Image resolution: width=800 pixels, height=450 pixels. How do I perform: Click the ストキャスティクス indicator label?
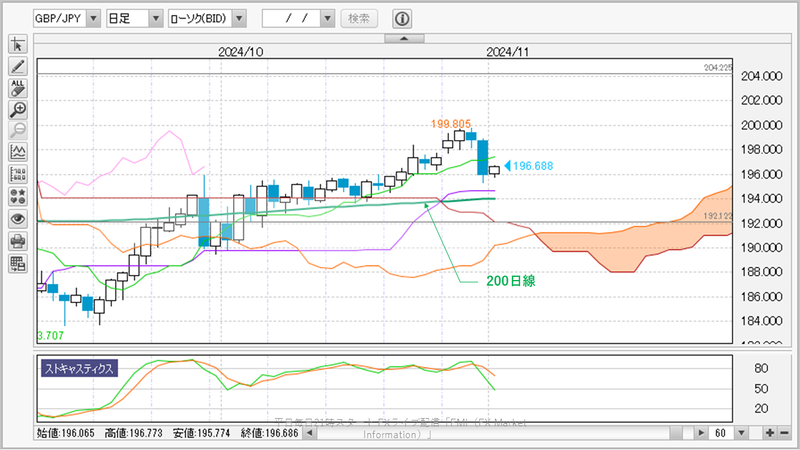point(79,368)
